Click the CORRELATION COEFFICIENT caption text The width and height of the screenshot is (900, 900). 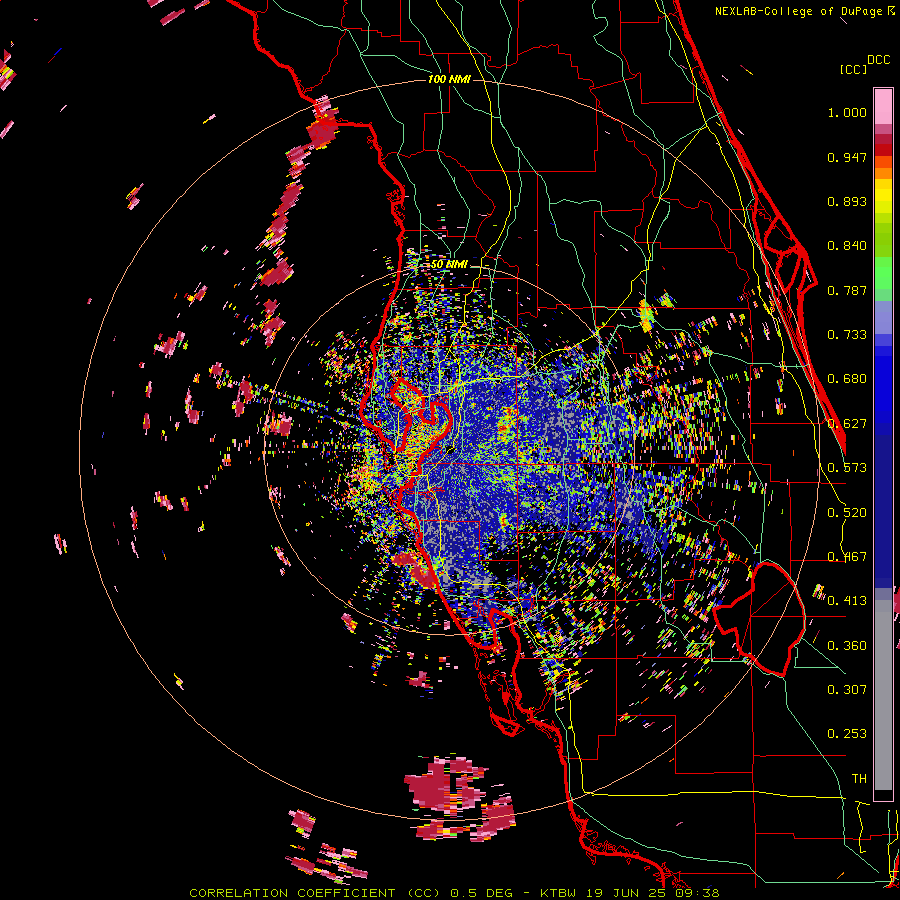(292, 893)
